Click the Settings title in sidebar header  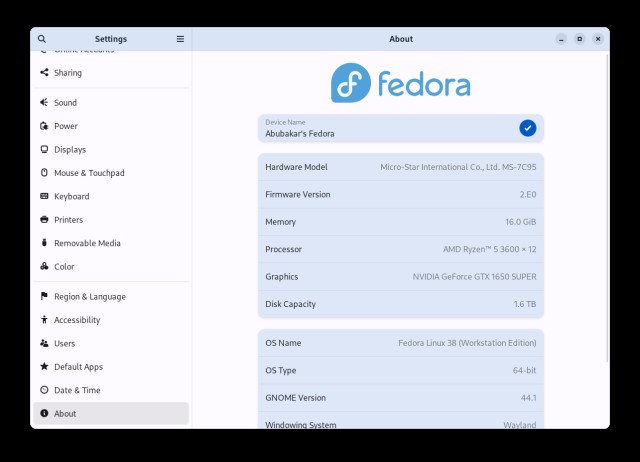coord(111,39)
